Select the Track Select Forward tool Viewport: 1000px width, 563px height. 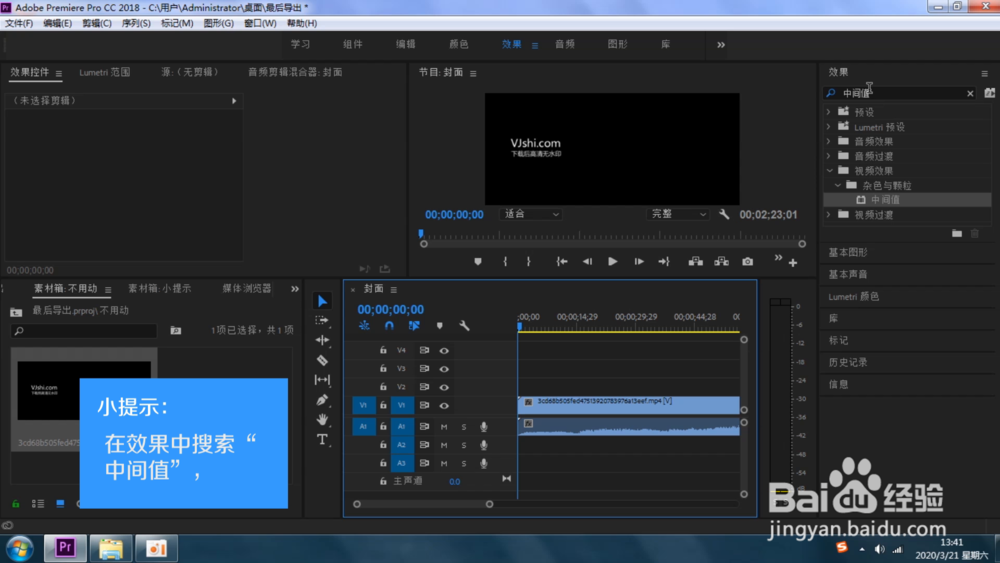coord(322,320)
